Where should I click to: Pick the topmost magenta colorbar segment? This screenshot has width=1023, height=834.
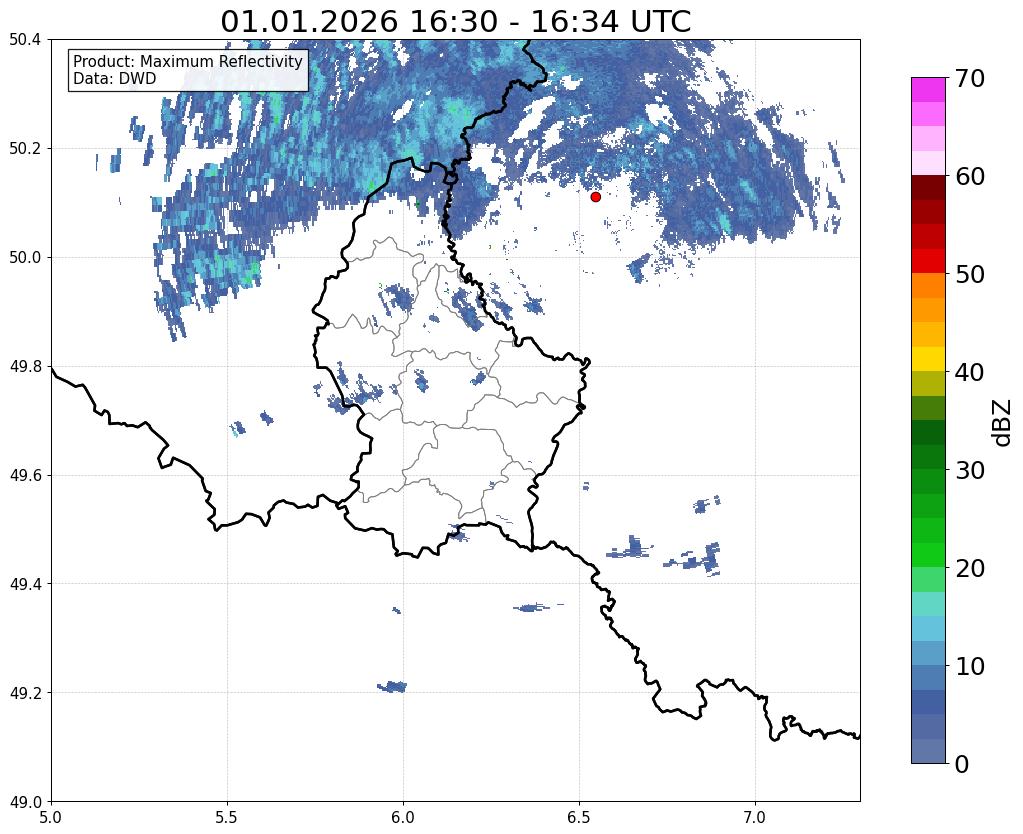[928, 90]
